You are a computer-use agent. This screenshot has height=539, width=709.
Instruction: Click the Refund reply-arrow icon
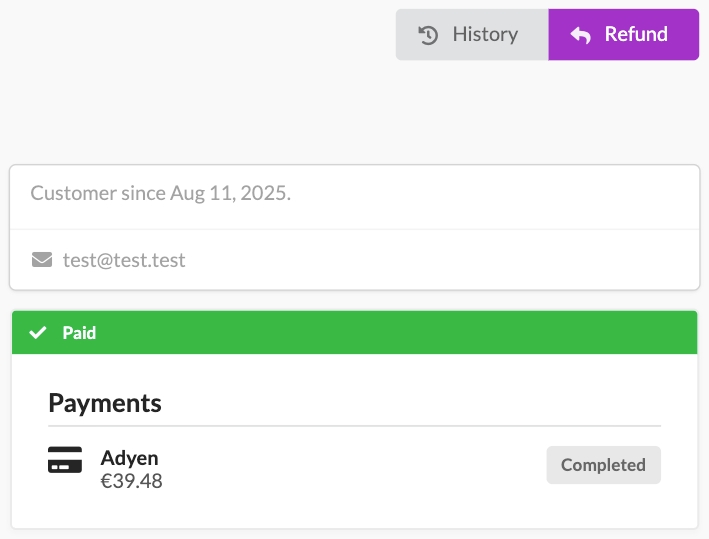pyautogui.click(x=581, y=35)
